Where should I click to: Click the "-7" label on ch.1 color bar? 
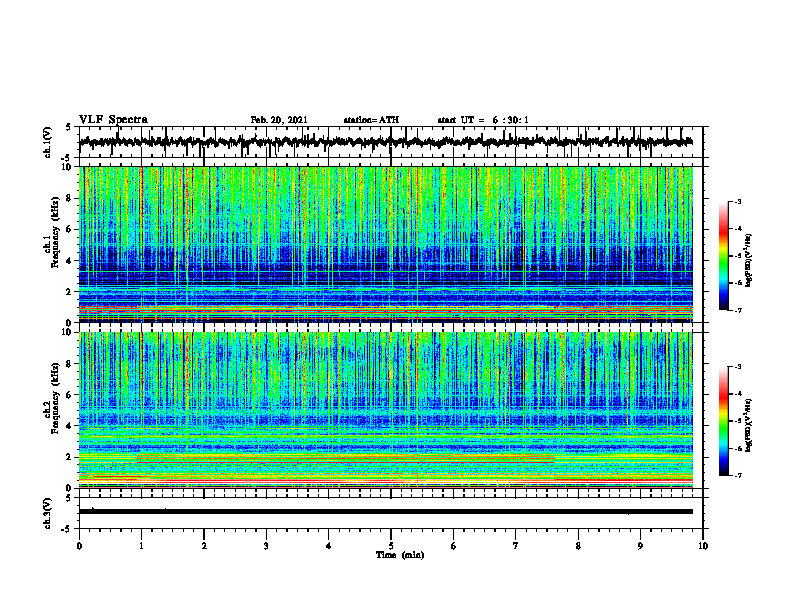coord(738,310)
